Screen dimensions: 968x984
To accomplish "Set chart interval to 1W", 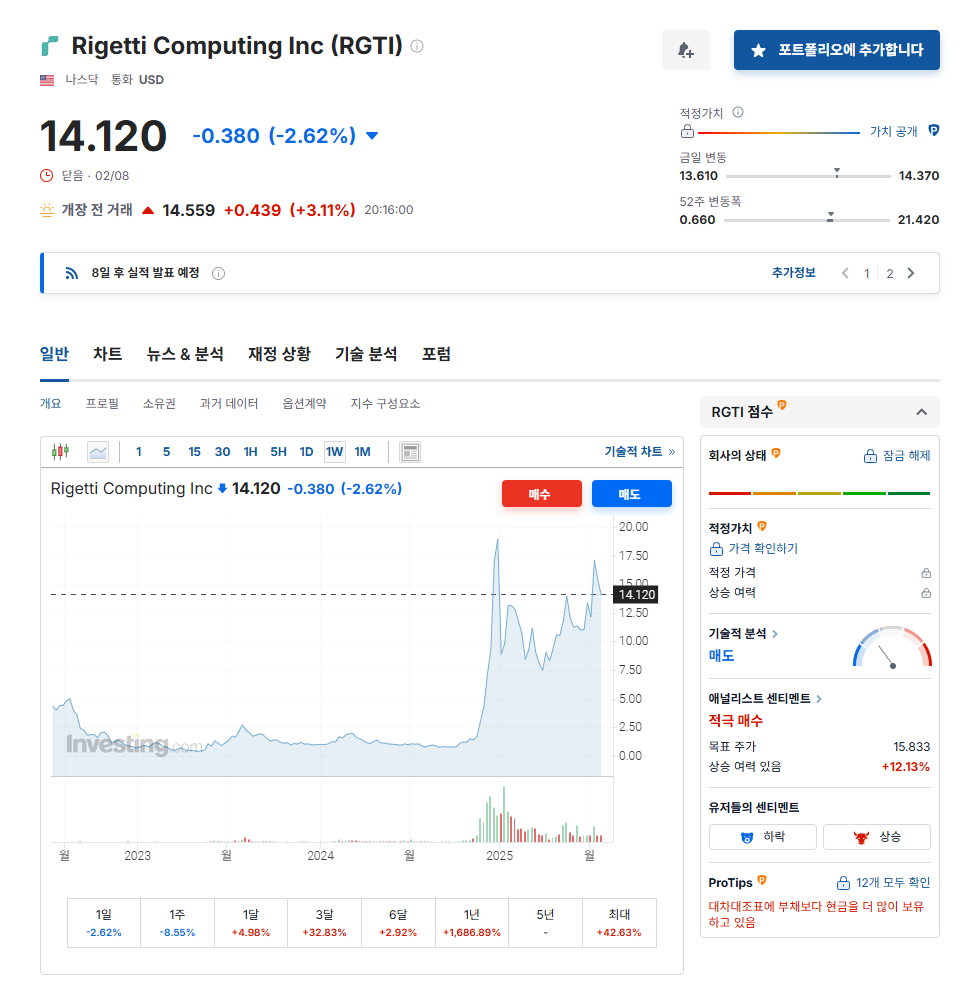I will pyautogui.click(x=334, y=452).
